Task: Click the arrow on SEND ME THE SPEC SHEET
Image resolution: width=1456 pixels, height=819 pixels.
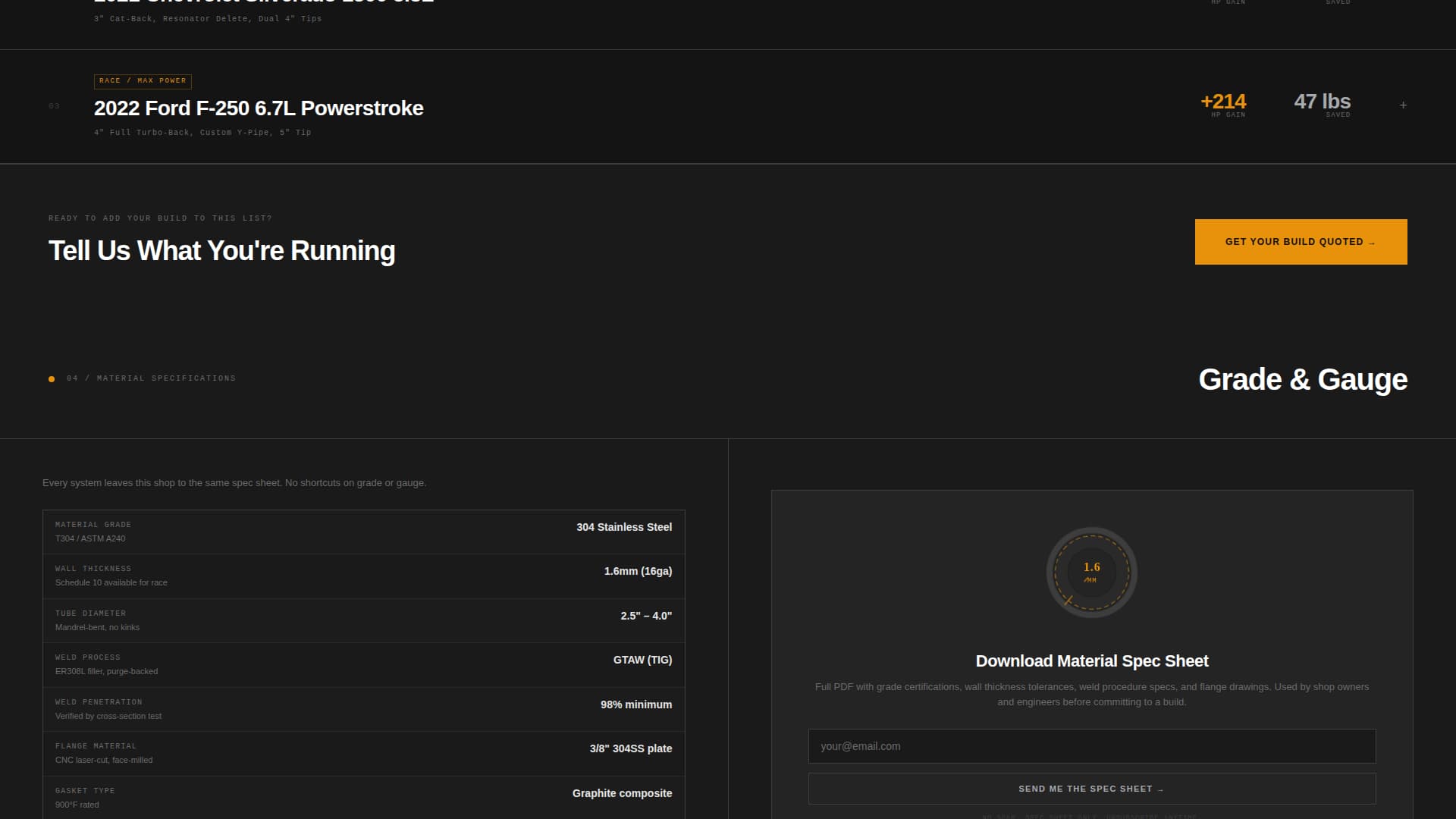Action: click(x=1159, y=789)
